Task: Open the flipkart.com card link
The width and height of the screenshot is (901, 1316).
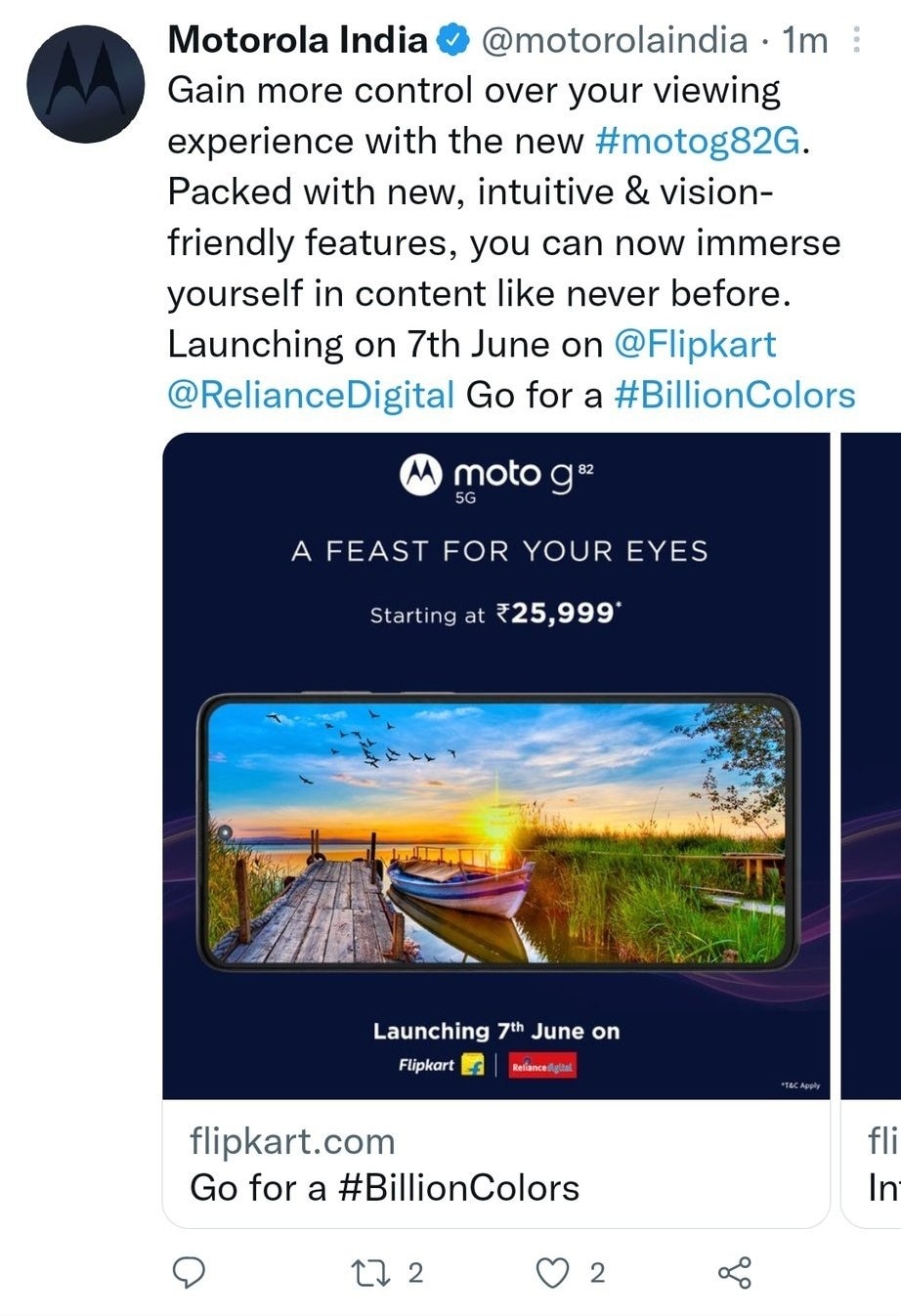Action: [x=292, y=1141]
